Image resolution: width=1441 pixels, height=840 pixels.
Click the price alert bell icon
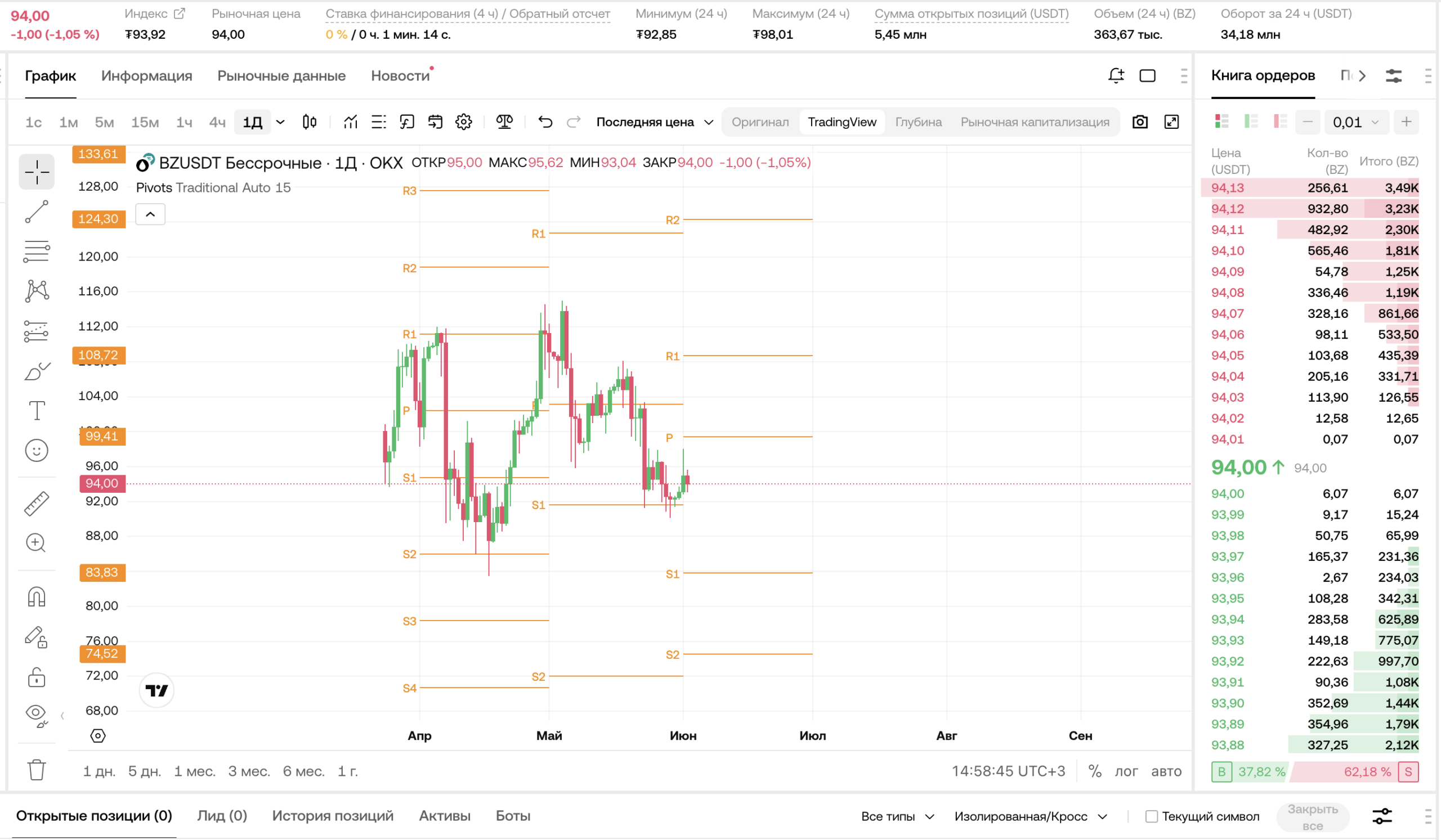tap(1116, 75)
